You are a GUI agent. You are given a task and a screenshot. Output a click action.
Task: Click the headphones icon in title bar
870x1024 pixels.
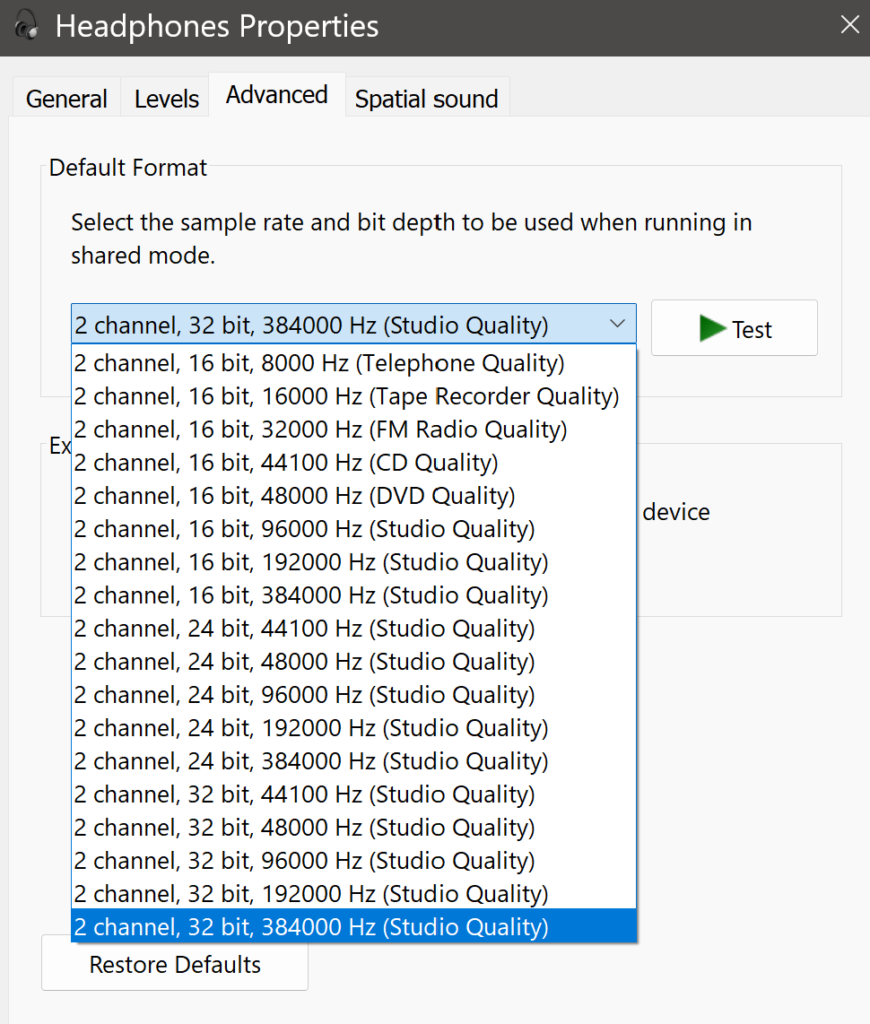pos(26,25)
